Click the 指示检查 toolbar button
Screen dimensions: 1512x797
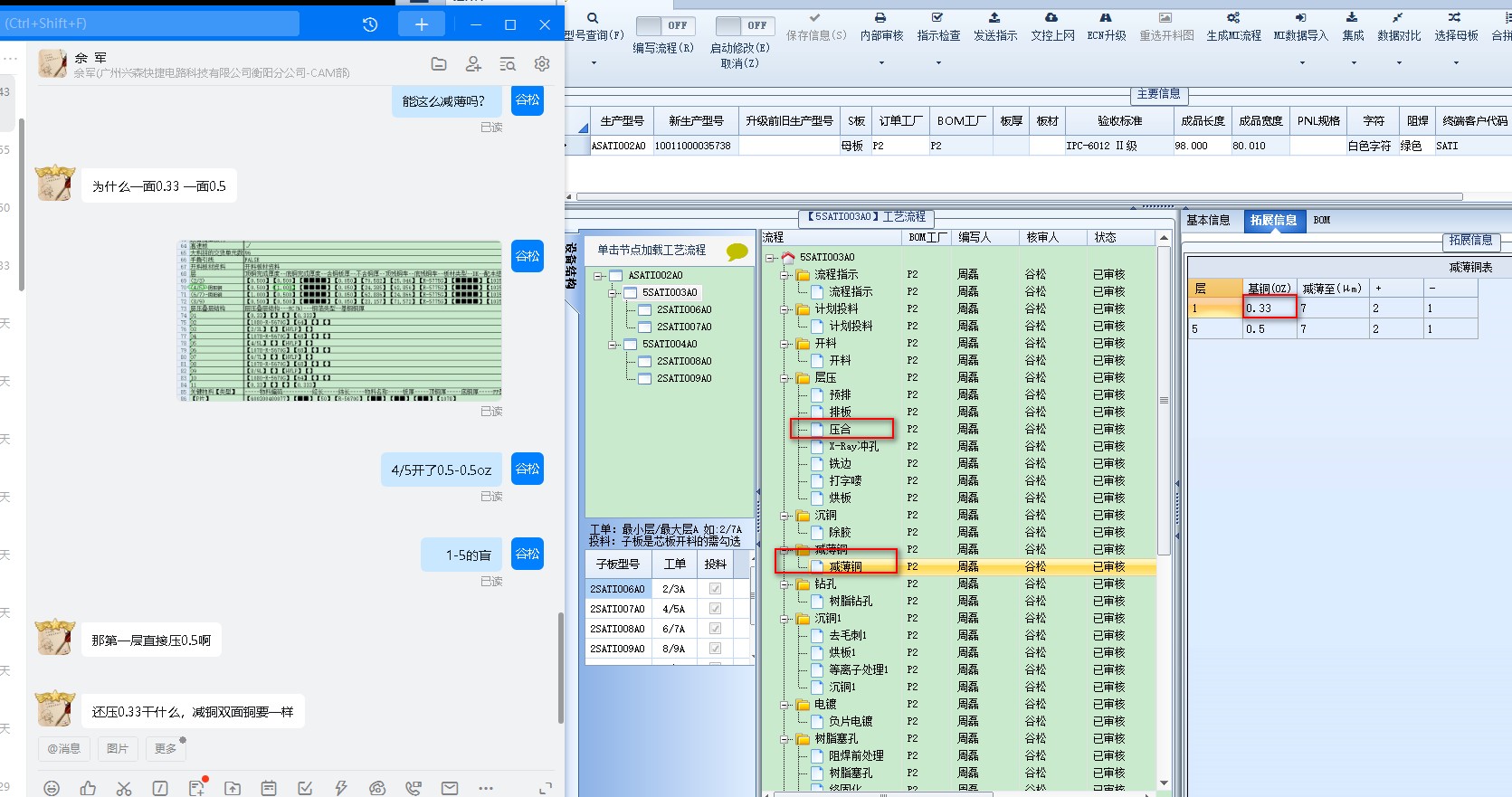click(x=938, y=27)
